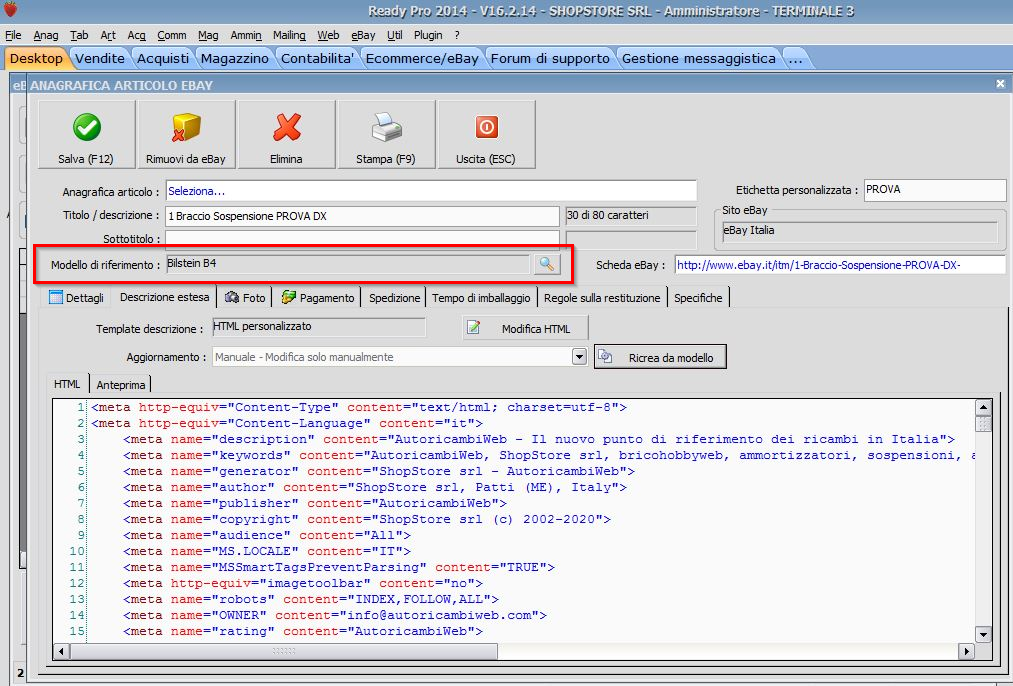The image size is (1013, 686).
Task: Click the code editor scroll up arrow
Action: 983,407
